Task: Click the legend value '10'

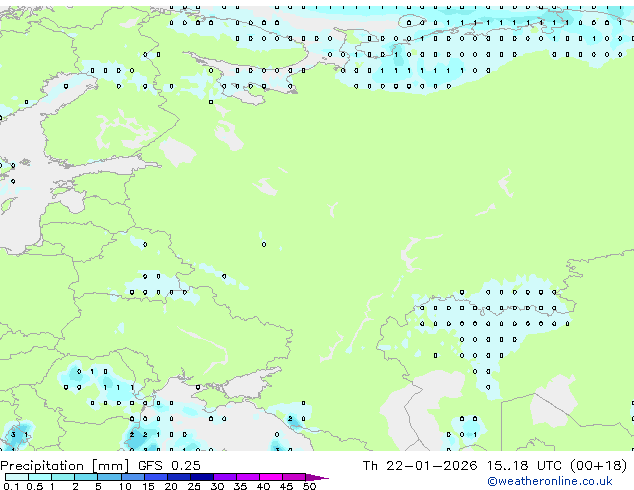Action: point(125,486)
